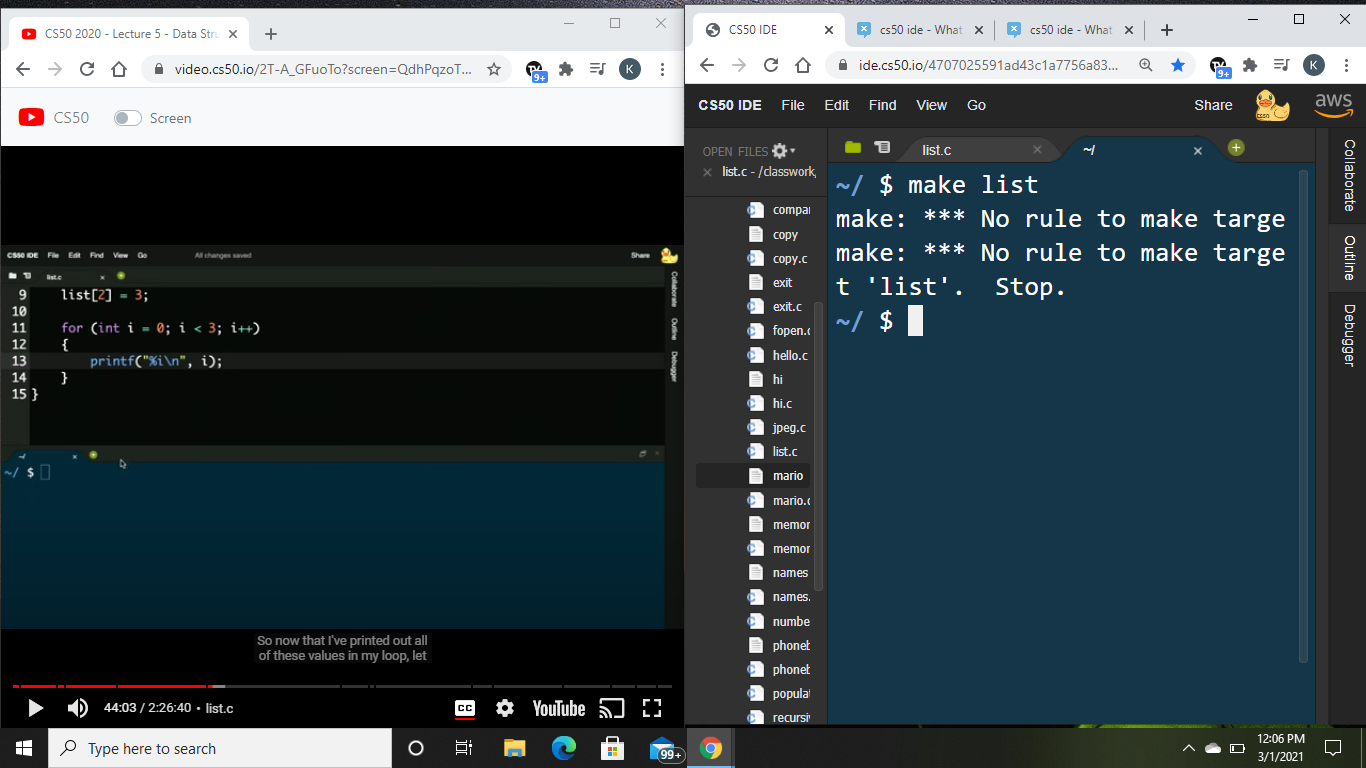The width and height of the screenshot is (1366, 768).
Task: Open File Explorer from taskbar
Action: (514, 748)
